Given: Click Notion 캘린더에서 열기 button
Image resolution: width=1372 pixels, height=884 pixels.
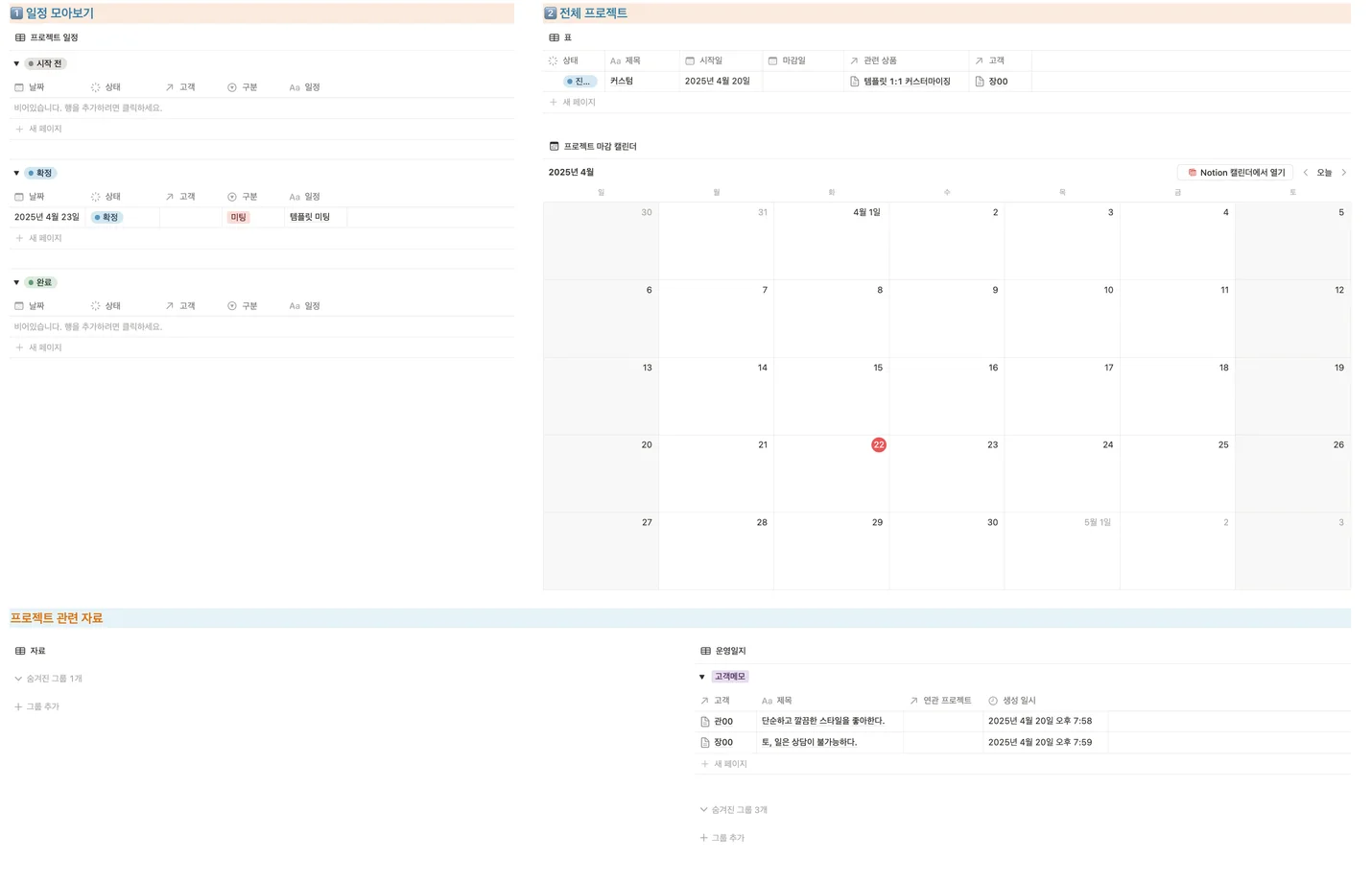Looking at the screenshot, I should 1236,173.
